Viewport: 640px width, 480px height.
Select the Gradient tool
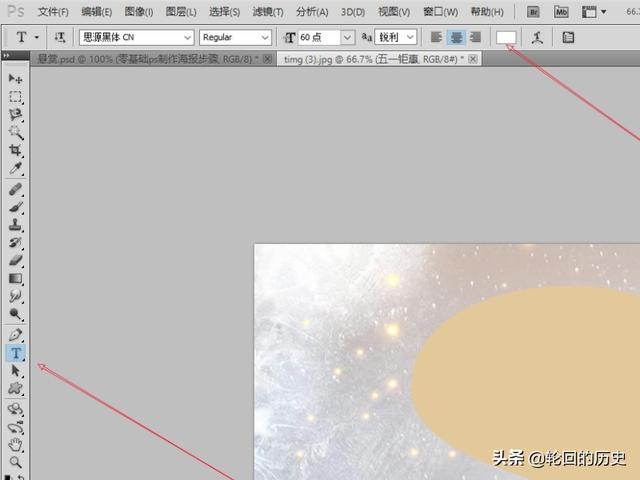16,278
